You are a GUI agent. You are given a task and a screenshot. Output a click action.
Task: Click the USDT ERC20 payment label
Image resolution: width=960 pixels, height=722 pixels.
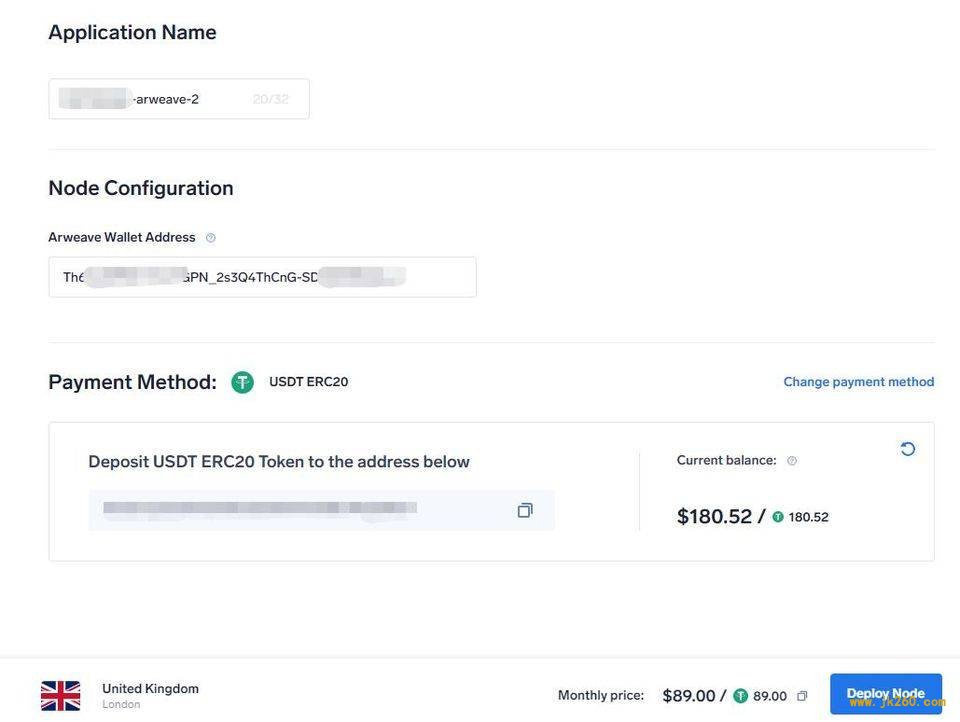309,382
